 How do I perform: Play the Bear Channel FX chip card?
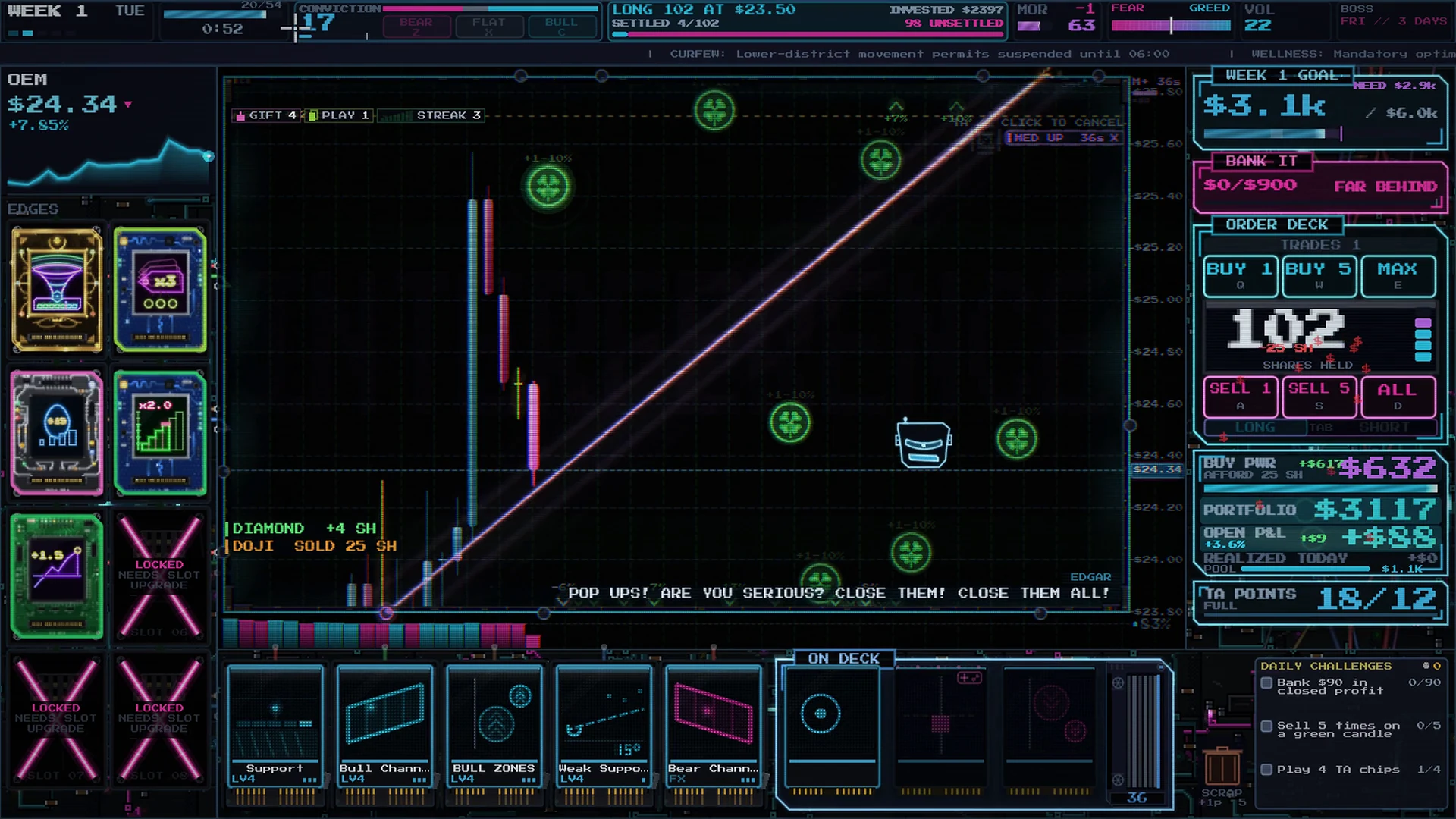click(713, 726)
